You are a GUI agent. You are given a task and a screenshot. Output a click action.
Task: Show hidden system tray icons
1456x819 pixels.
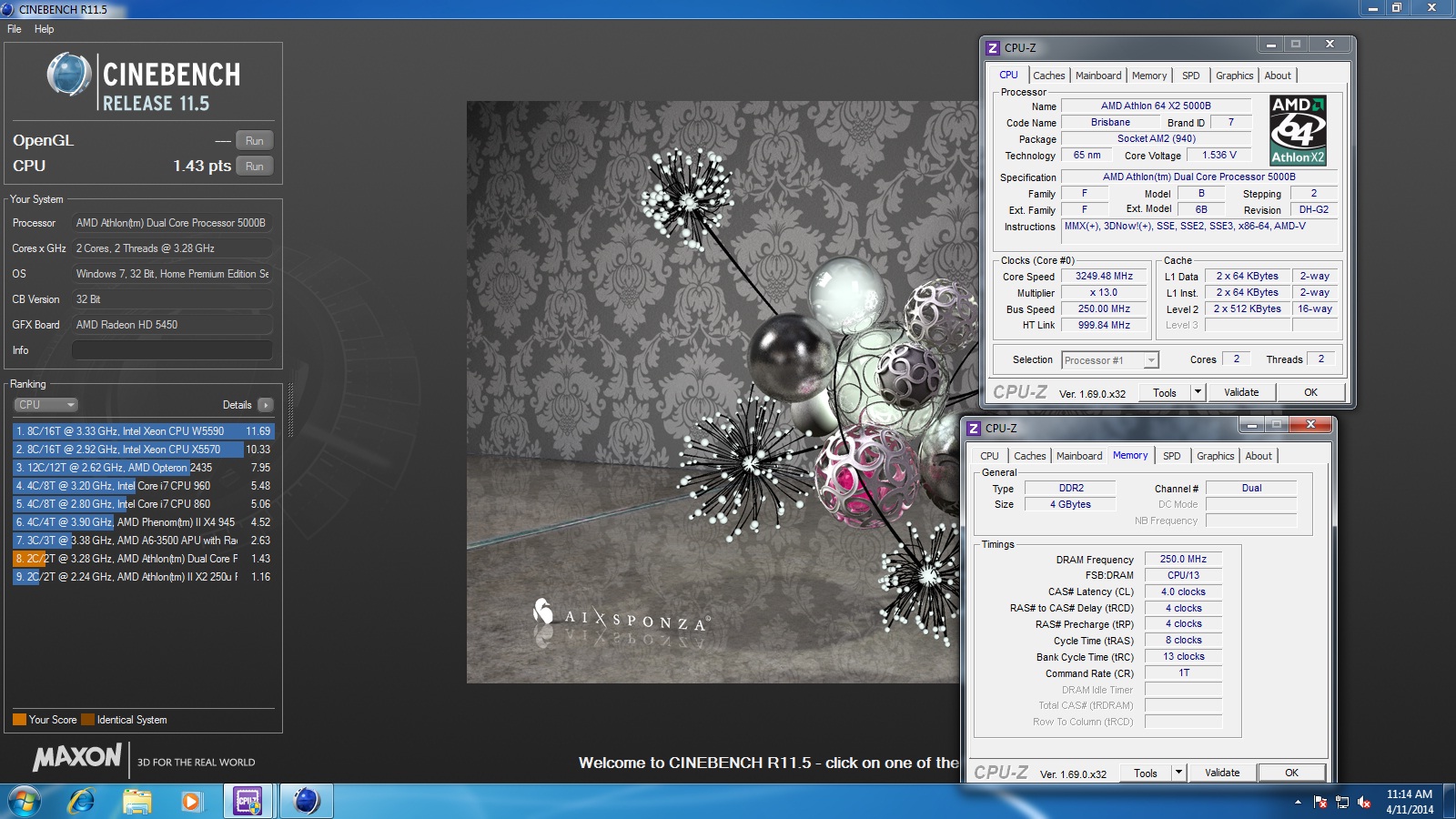click(1298, 802)
